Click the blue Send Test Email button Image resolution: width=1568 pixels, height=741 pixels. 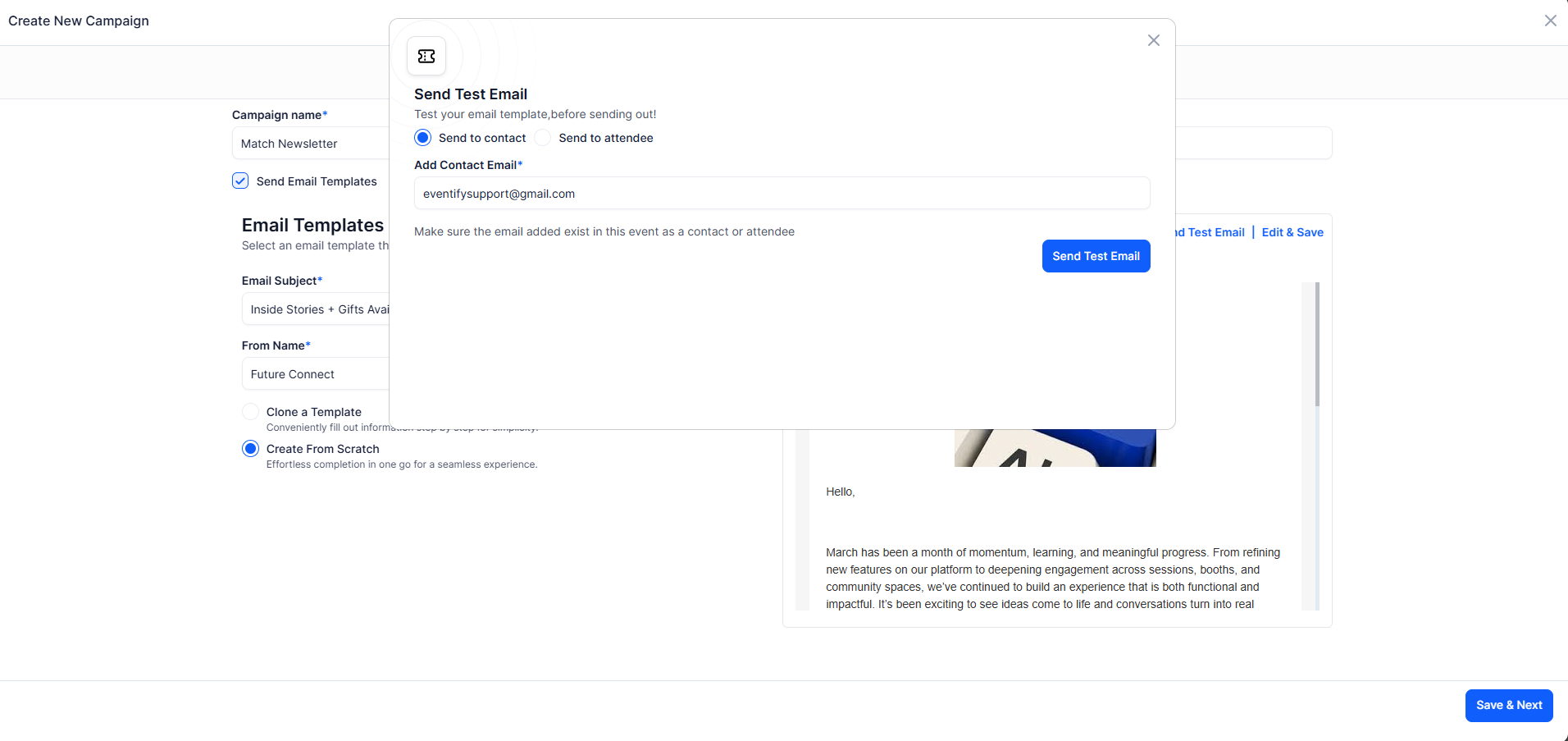(1096, 256)
